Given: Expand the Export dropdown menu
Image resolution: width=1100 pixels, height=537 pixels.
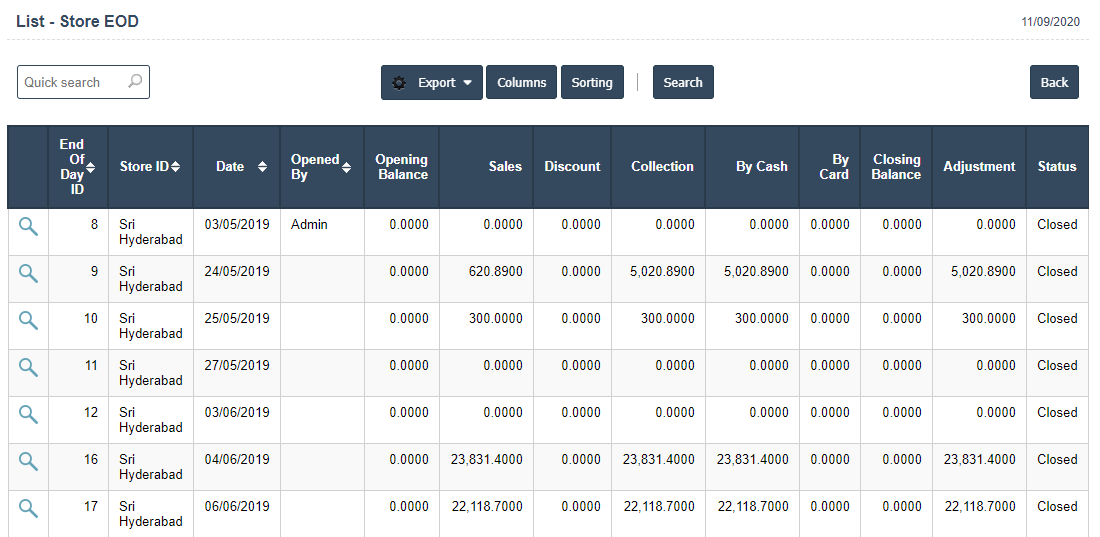Looking at the screenshot, I should tap(432, 83).
